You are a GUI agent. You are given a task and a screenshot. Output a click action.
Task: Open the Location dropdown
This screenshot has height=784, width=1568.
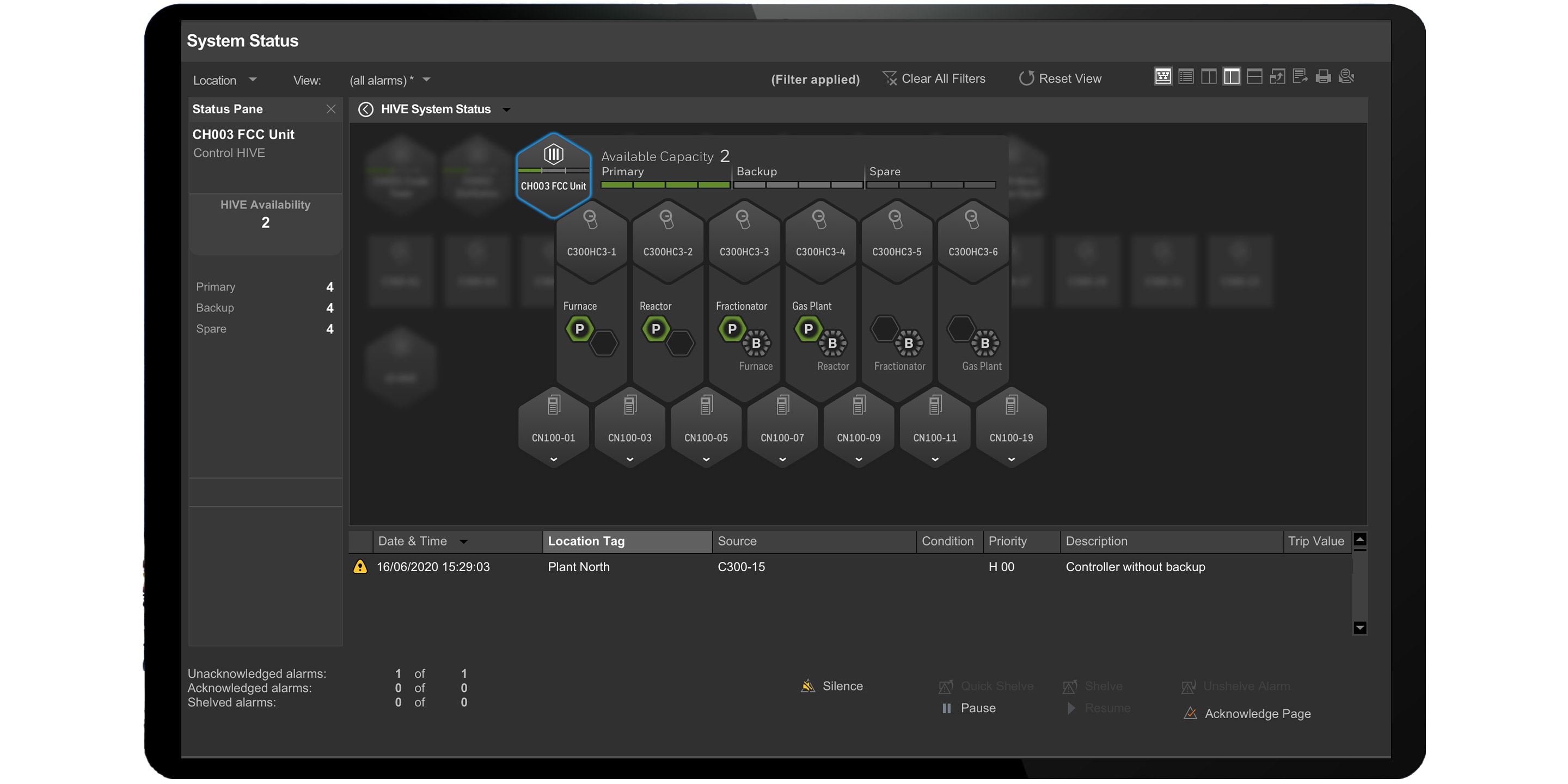[x=225, y=79]
